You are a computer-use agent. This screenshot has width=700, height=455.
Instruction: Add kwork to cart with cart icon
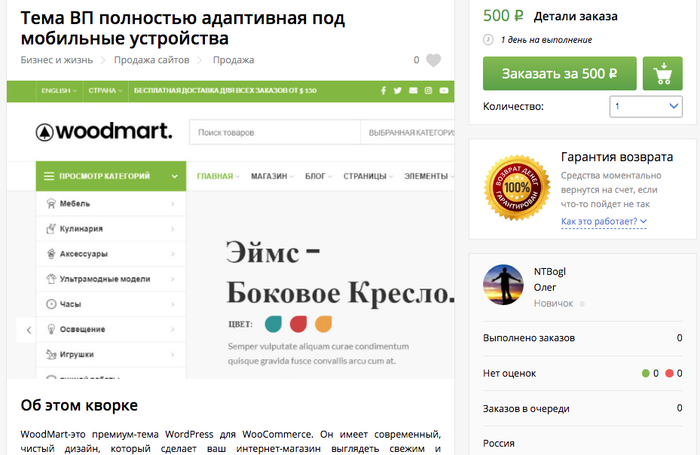(x=663, y=73)
